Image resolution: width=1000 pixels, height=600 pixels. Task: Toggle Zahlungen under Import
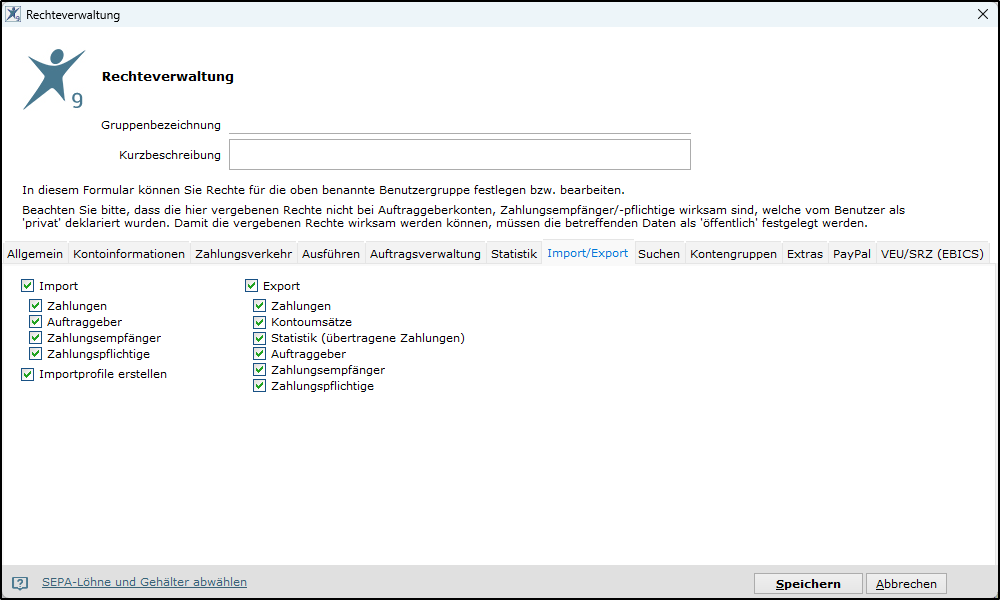36,305
